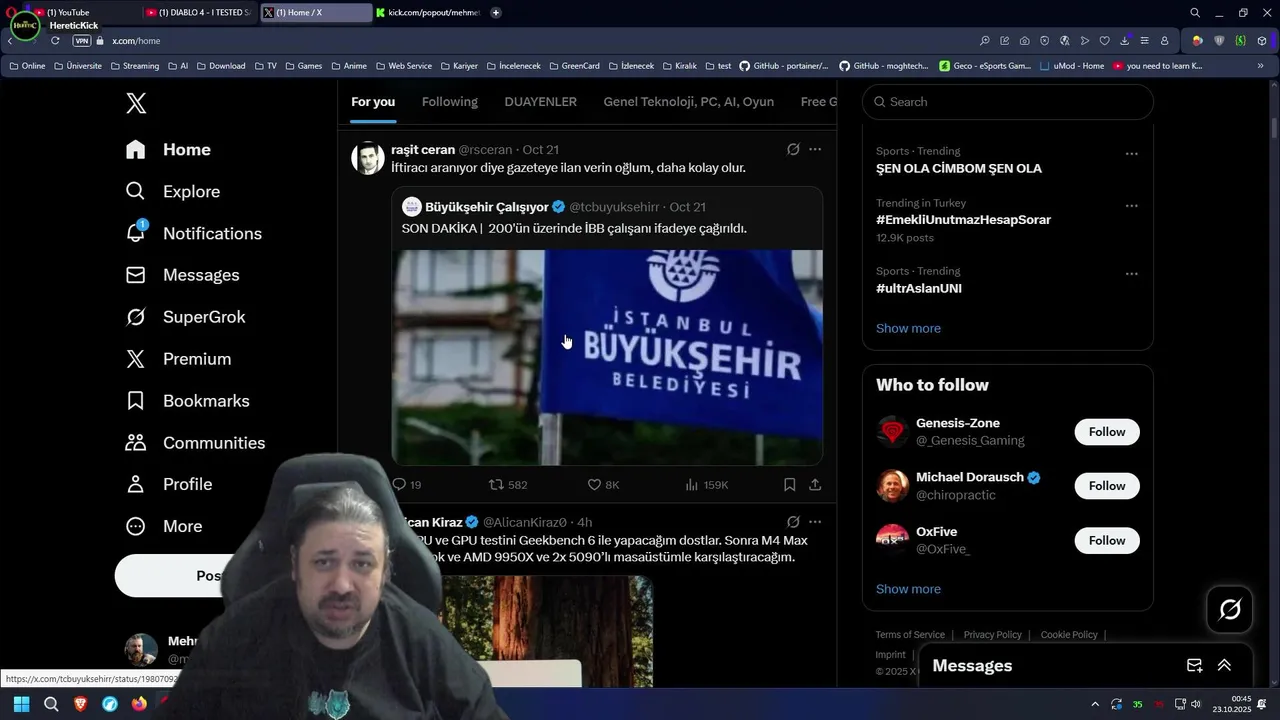The image size is (1280, 720).
Task: Compose new message in Messages drawer
Action: (1194, 665)
